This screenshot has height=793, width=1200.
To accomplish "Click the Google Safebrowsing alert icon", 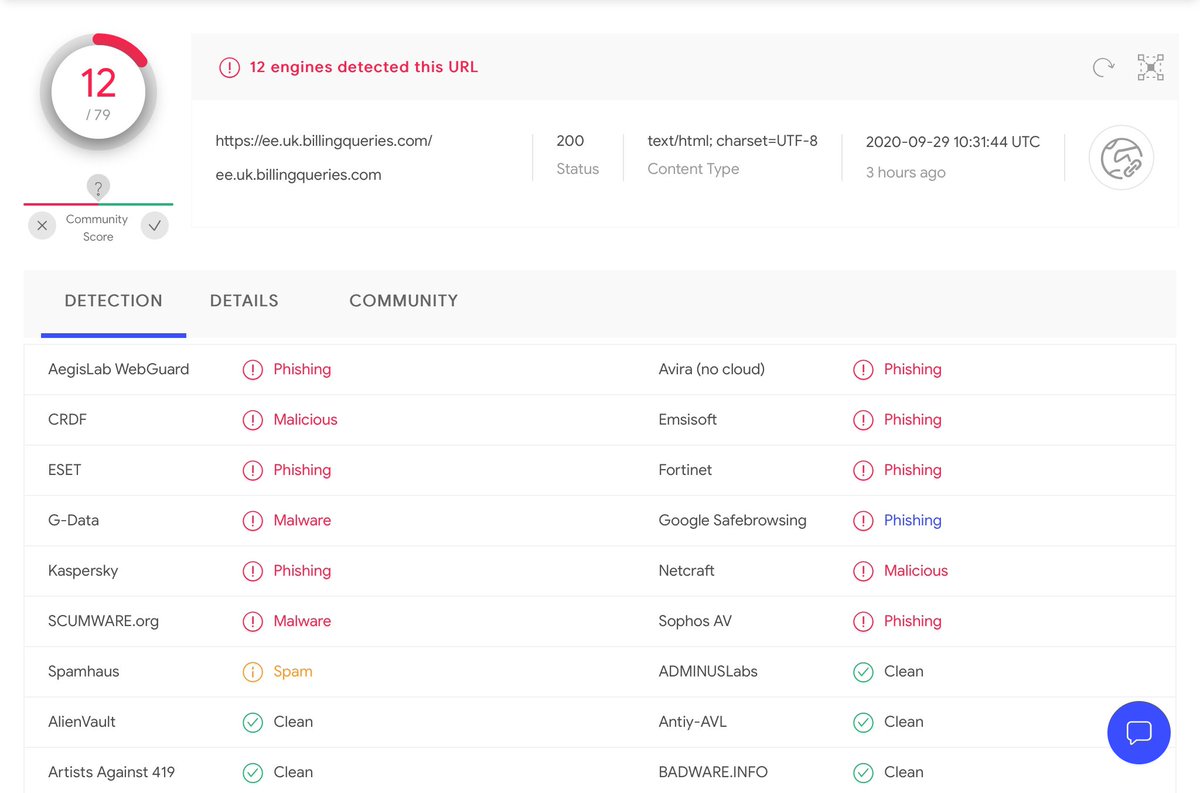I will pos(863,521).
